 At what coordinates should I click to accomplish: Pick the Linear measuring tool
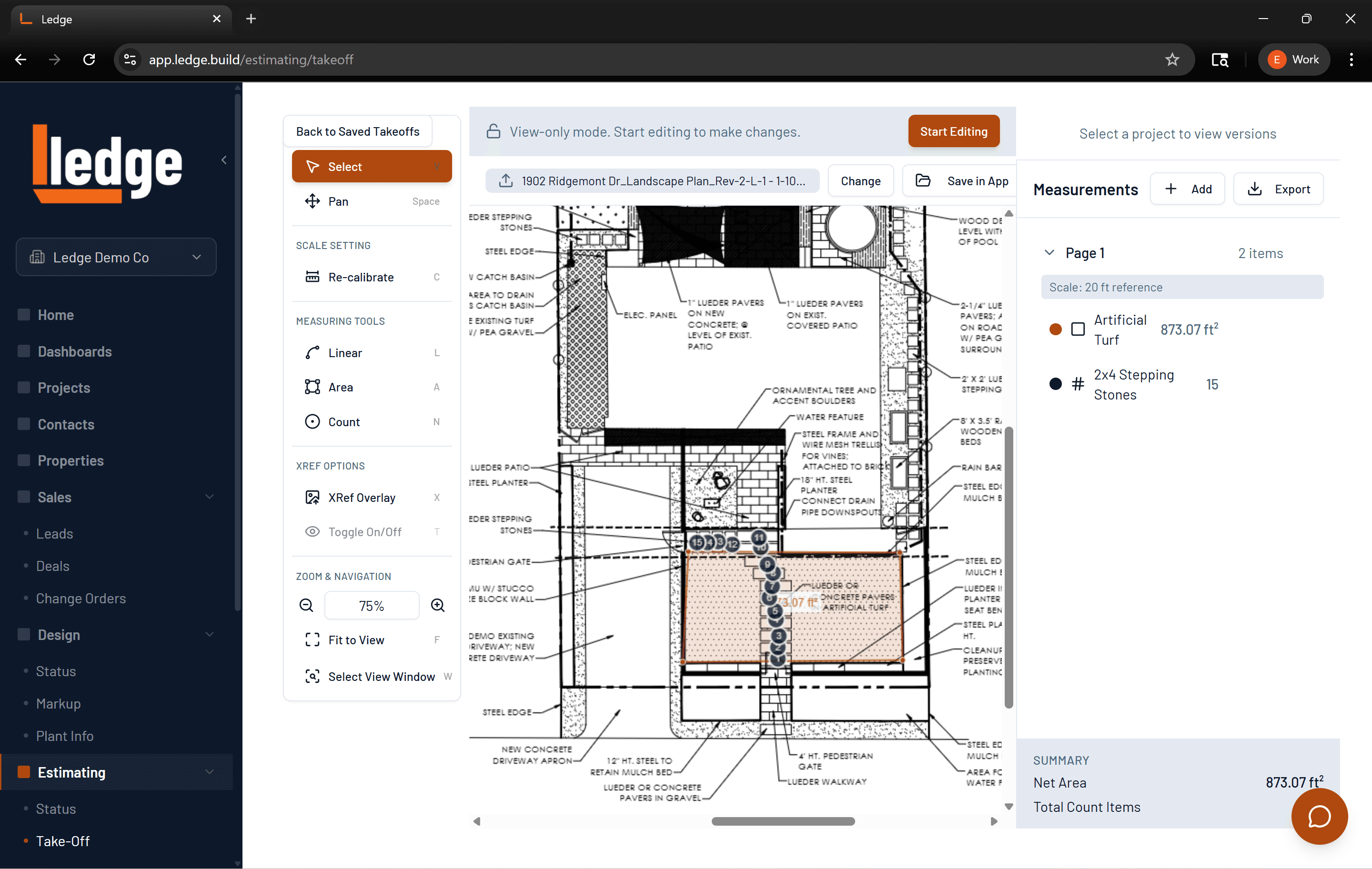(x=372, y=352)
